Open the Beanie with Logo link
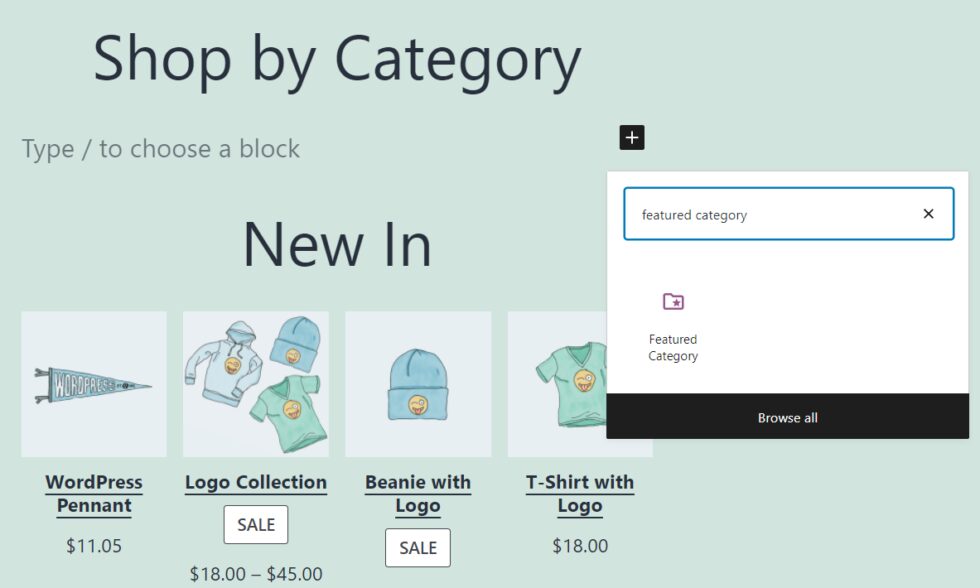This screenshot has width=980, height=588. pyautogui.click(x=417, y=494)
